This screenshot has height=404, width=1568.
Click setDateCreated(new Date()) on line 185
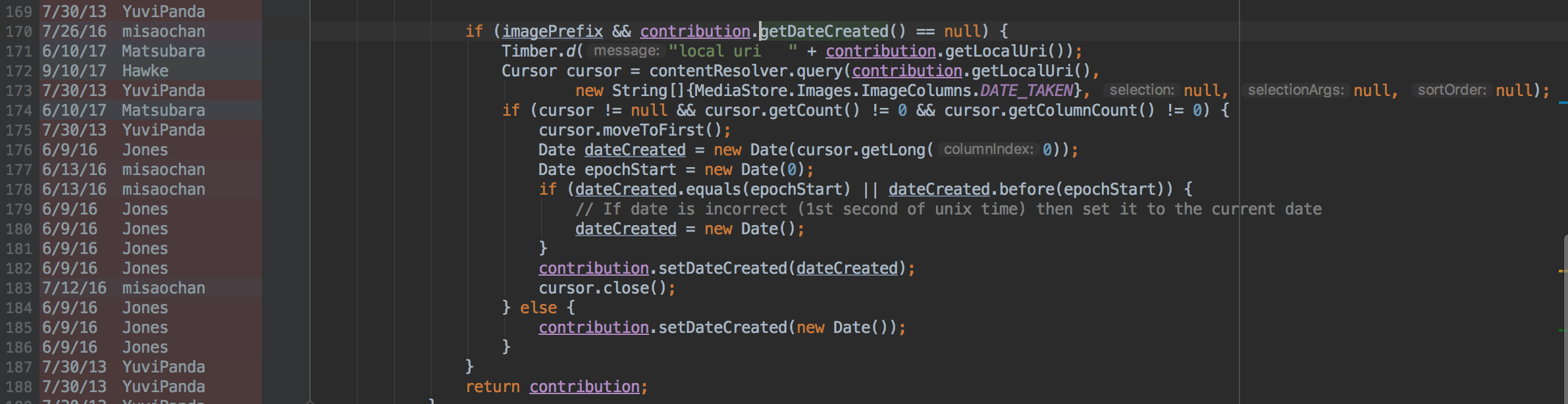pyautogui.click(x=777, y=327)
